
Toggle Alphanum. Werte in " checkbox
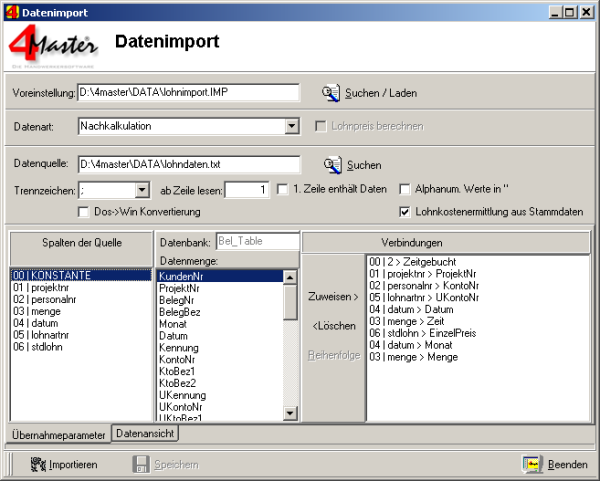click(405, 189)
